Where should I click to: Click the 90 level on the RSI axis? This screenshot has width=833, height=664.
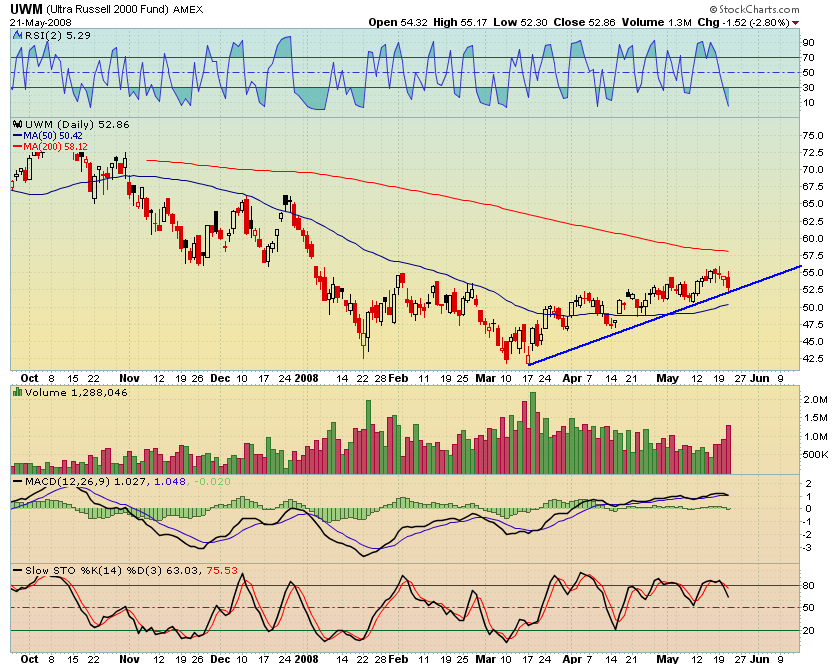pyautogui.click(x=809, y=42)
